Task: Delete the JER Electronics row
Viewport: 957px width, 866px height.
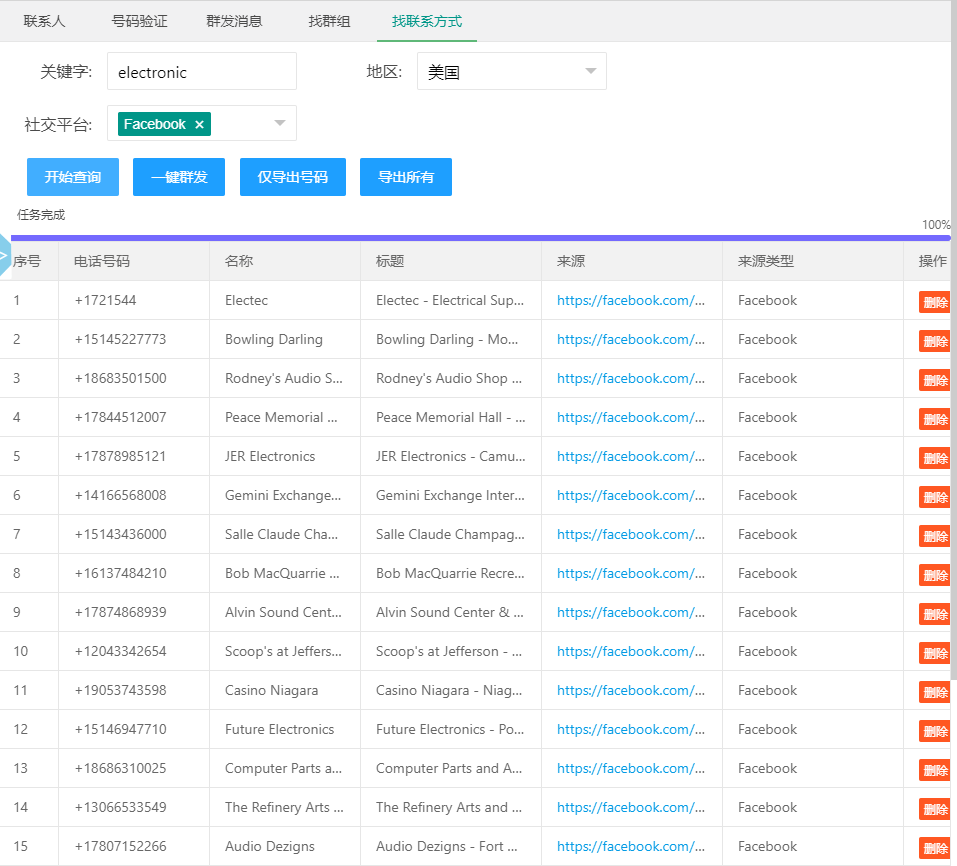Action: coord(934,458)
